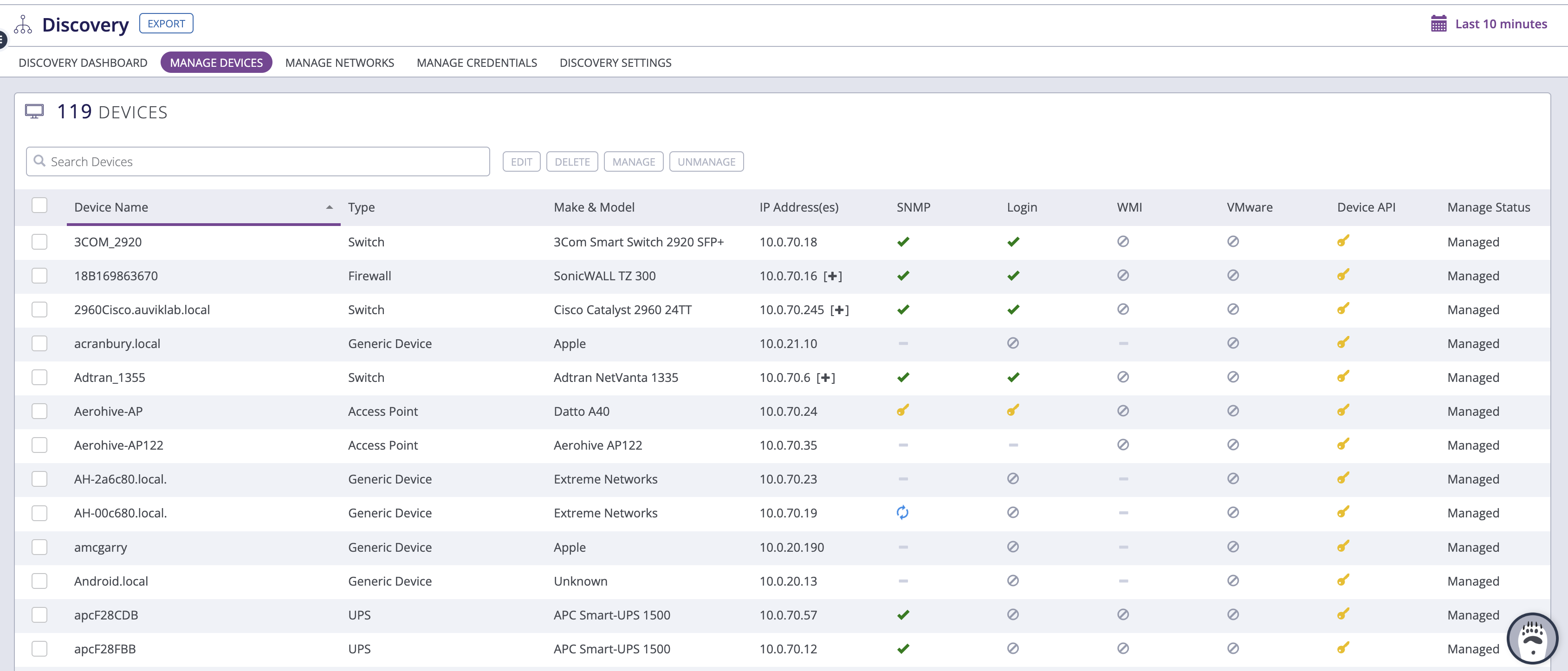Click the magnifying glass in the search field
This screenshot has height=671, width=1568.
click(40, 161)
